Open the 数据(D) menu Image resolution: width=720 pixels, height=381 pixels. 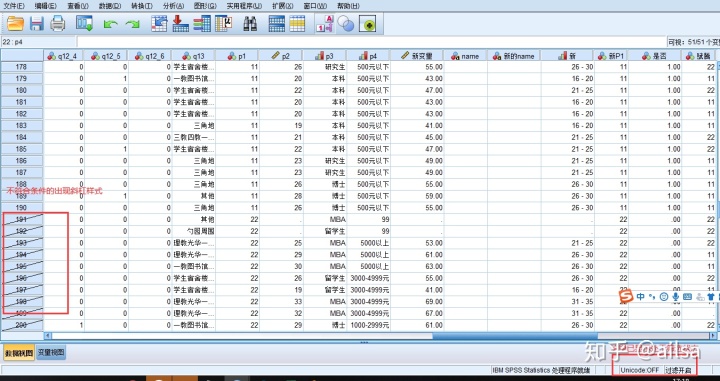[110, 6]
